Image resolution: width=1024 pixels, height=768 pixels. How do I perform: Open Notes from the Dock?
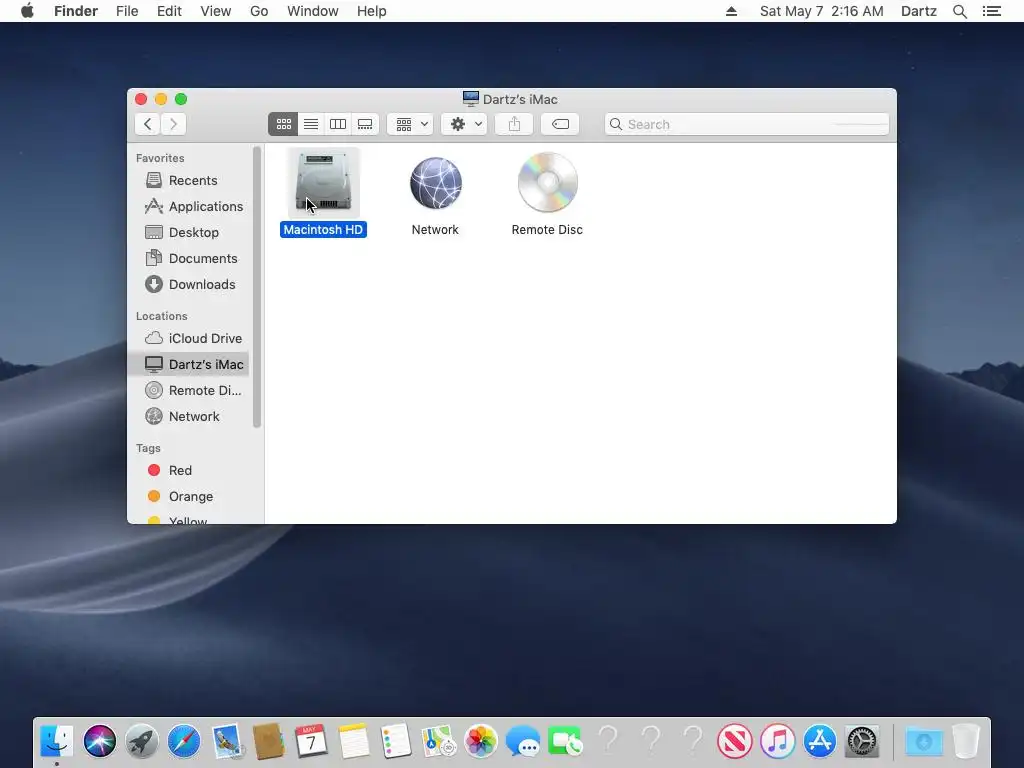click(x=353, y=741)
